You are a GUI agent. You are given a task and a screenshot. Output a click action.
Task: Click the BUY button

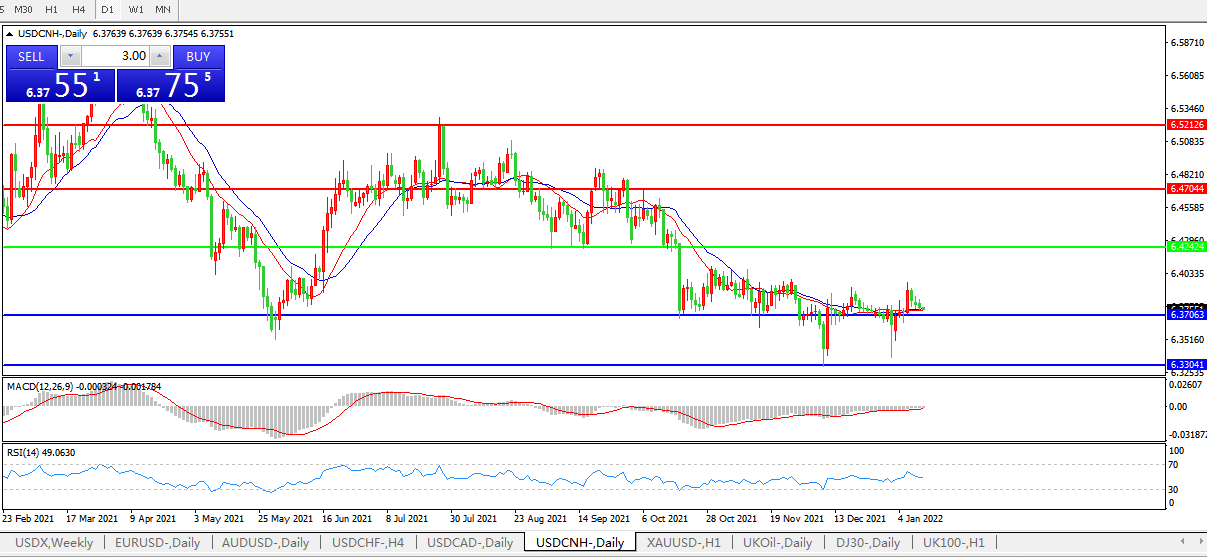(198, 57)
